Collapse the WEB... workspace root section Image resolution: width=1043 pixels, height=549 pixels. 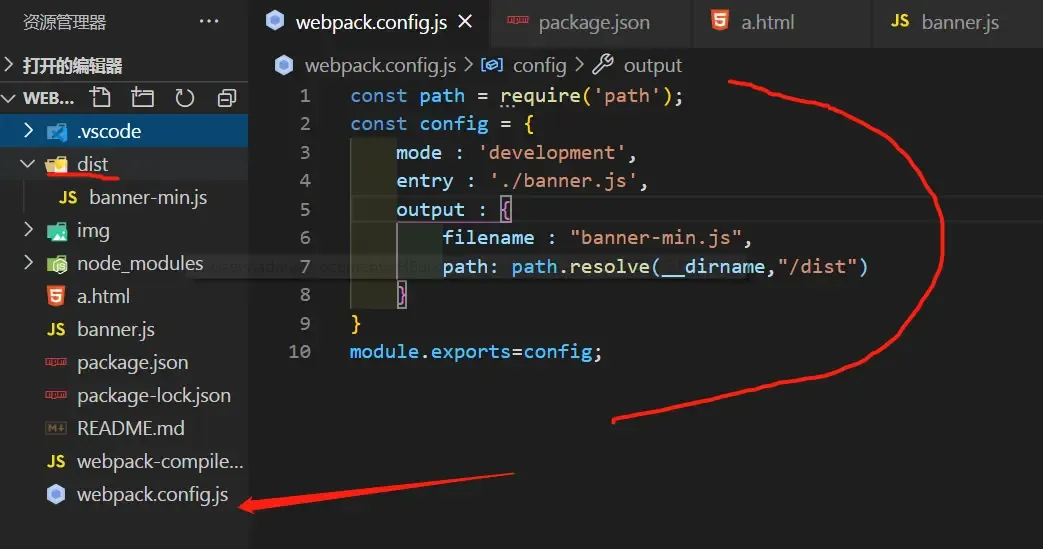pos(9,98)
